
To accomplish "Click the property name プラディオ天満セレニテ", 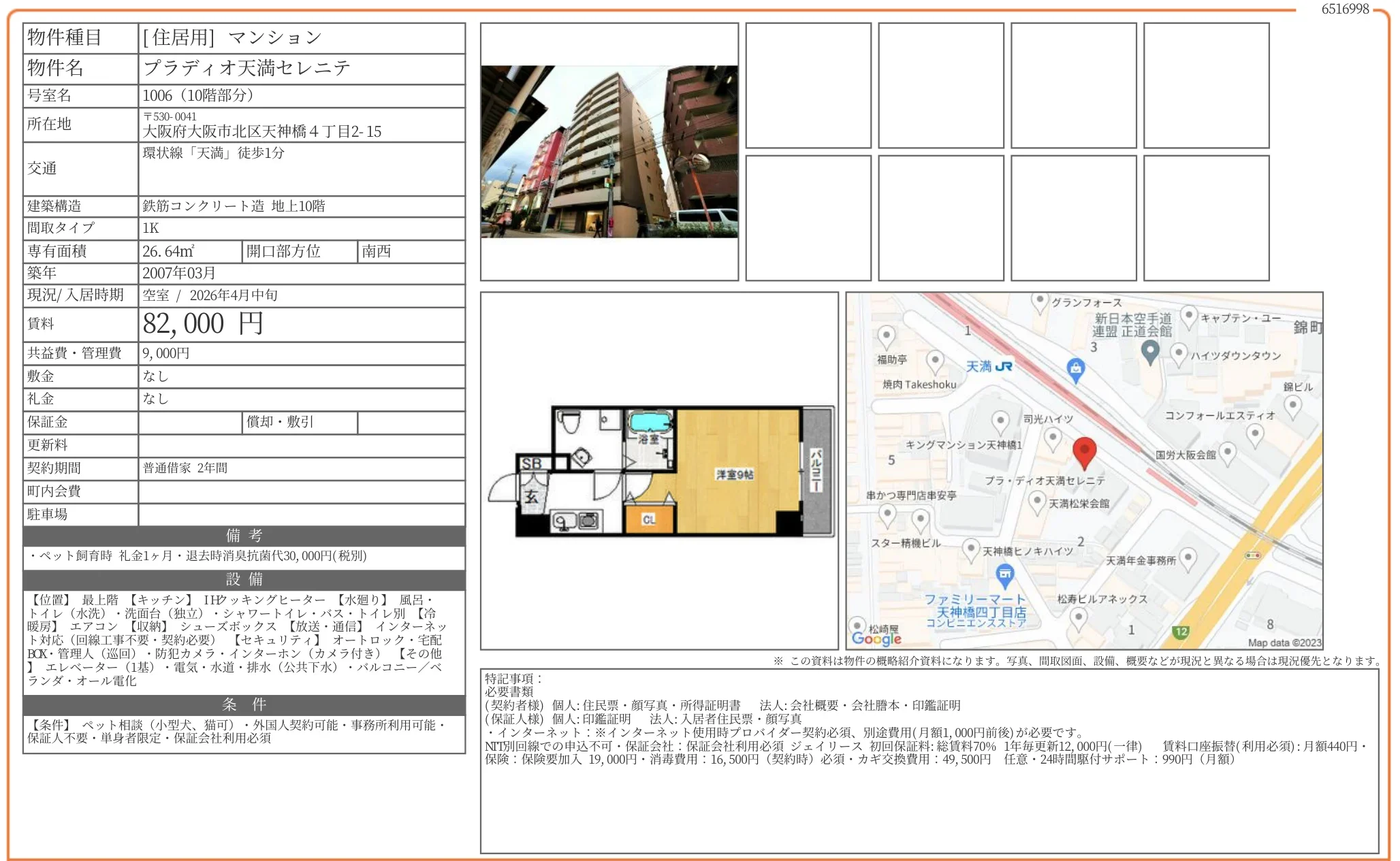I will click(x=247, y=68).
